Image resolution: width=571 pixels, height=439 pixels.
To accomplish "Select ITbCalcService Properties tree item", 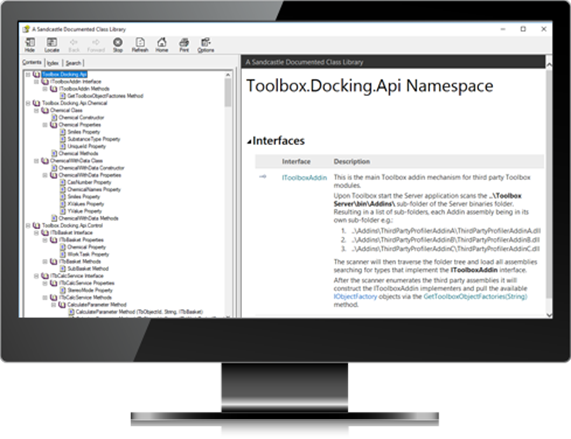I will pos(87,283).
